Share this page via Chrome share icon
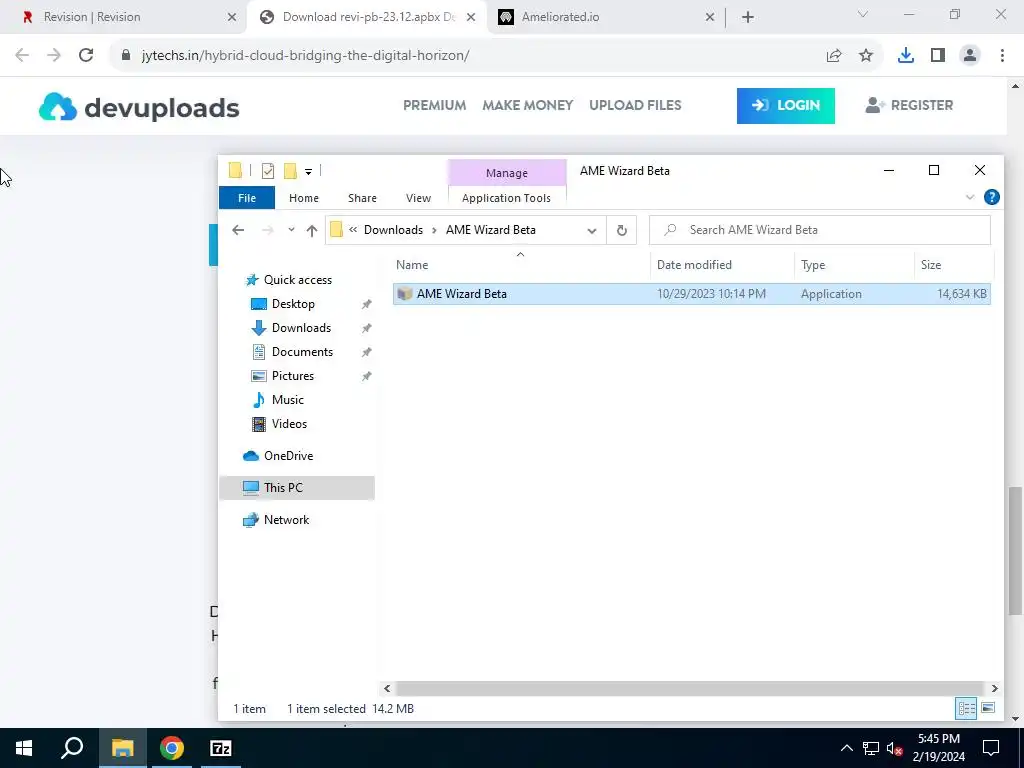 [834, 56]
